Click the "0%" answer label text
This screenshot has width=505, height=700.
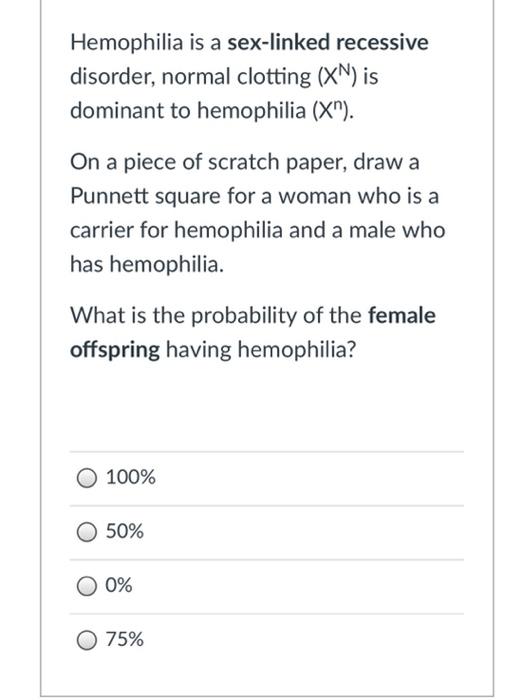click(x=119, y=585)
